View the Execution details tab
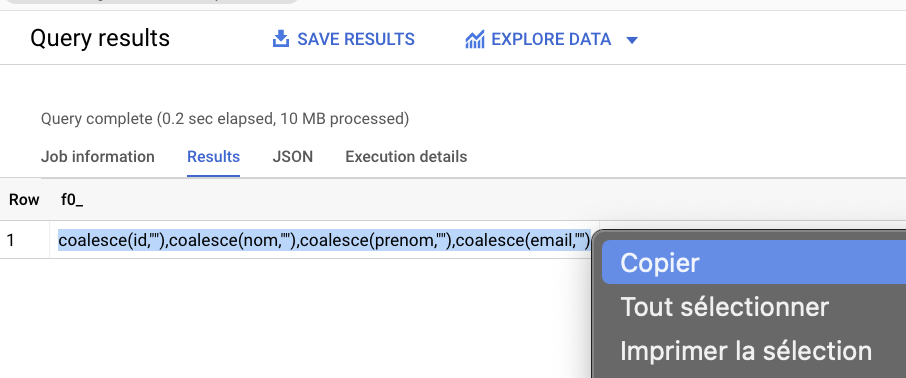Screen dimensions: 906x378 406,157
